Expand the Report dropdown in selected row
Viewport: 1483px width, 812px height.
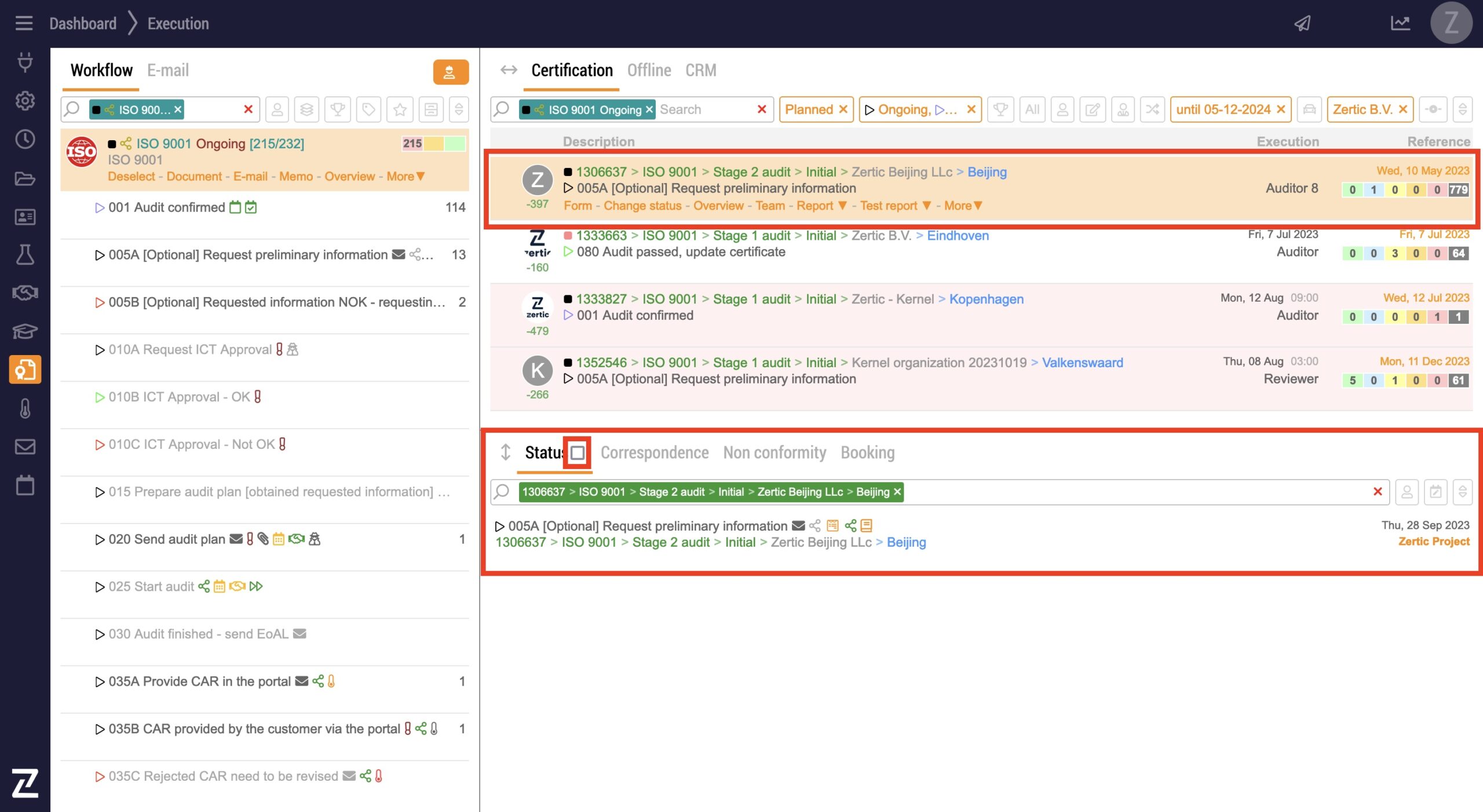pyautogui.click(x=842, y=206)
